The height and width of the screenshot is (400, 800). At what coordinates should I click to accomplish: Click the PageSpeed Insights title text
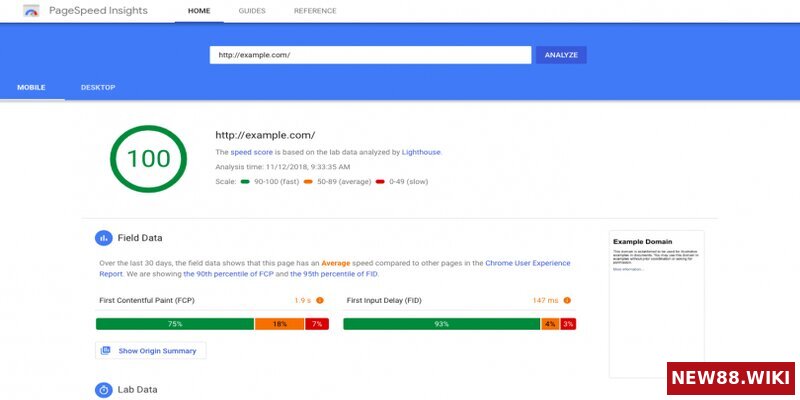98,11
